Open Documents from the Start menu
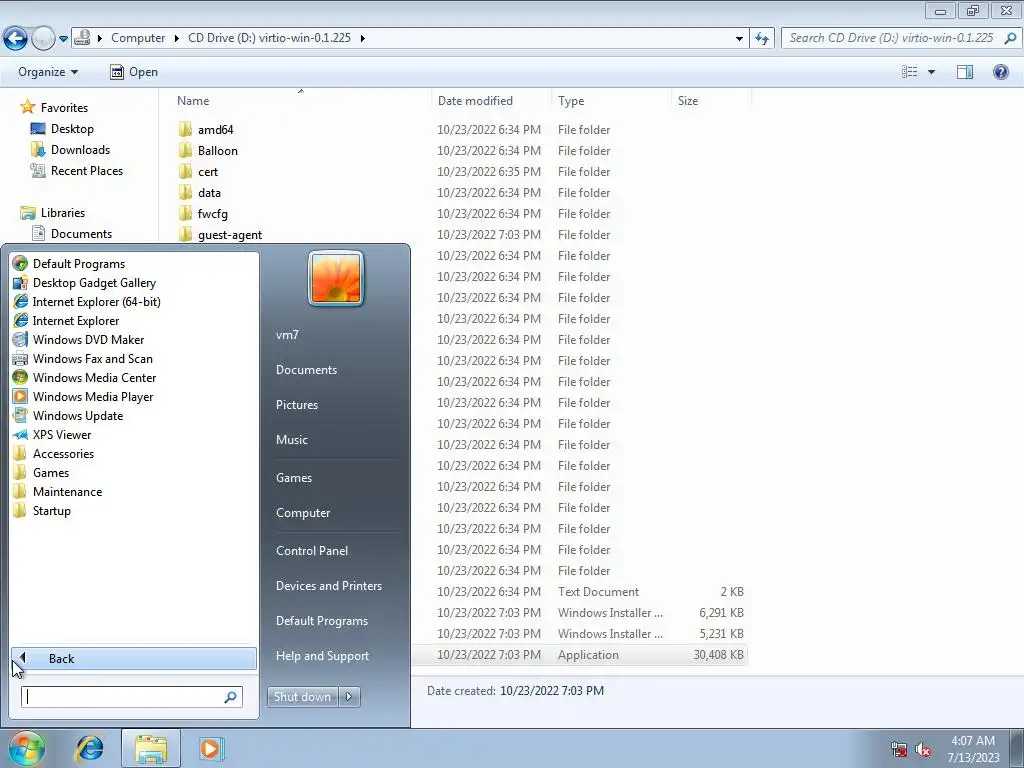The image size is (1024, 768). click(306, 370)
